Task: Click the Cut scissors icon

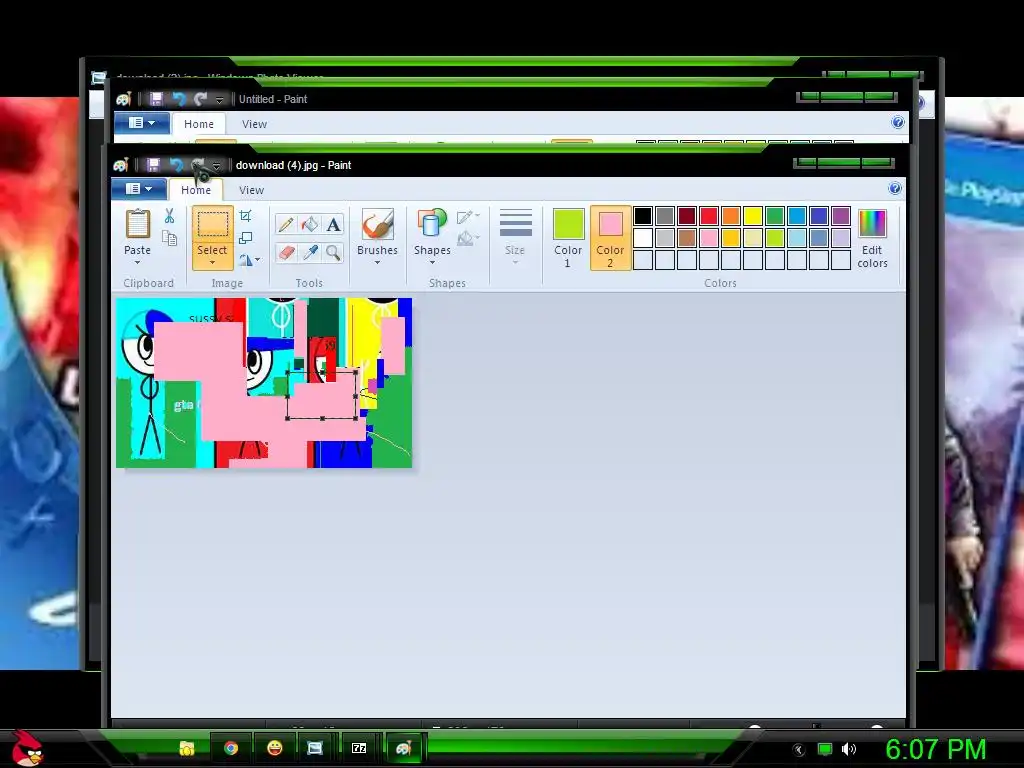Action: (169, 216)
